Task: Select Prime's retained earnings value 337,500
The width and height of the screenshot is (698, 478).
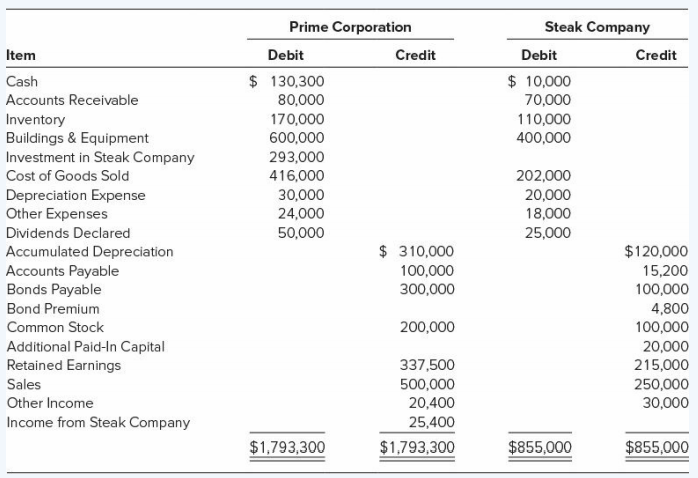Action: (427, 365)
